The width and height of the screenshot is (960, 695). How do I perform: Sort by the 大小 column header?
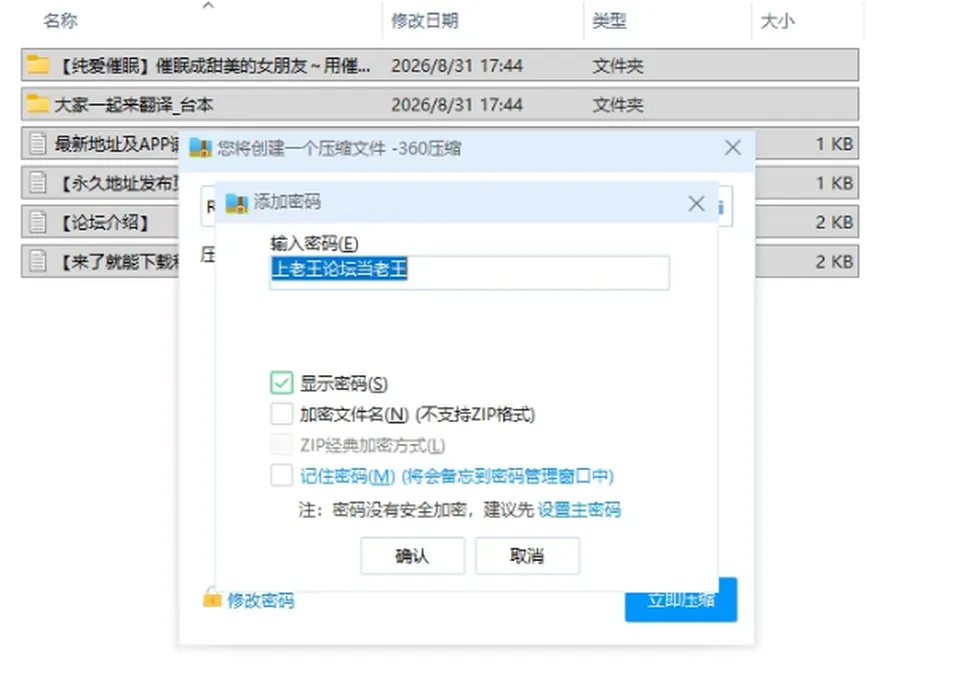pyautogui.click(x=778, y=21)
